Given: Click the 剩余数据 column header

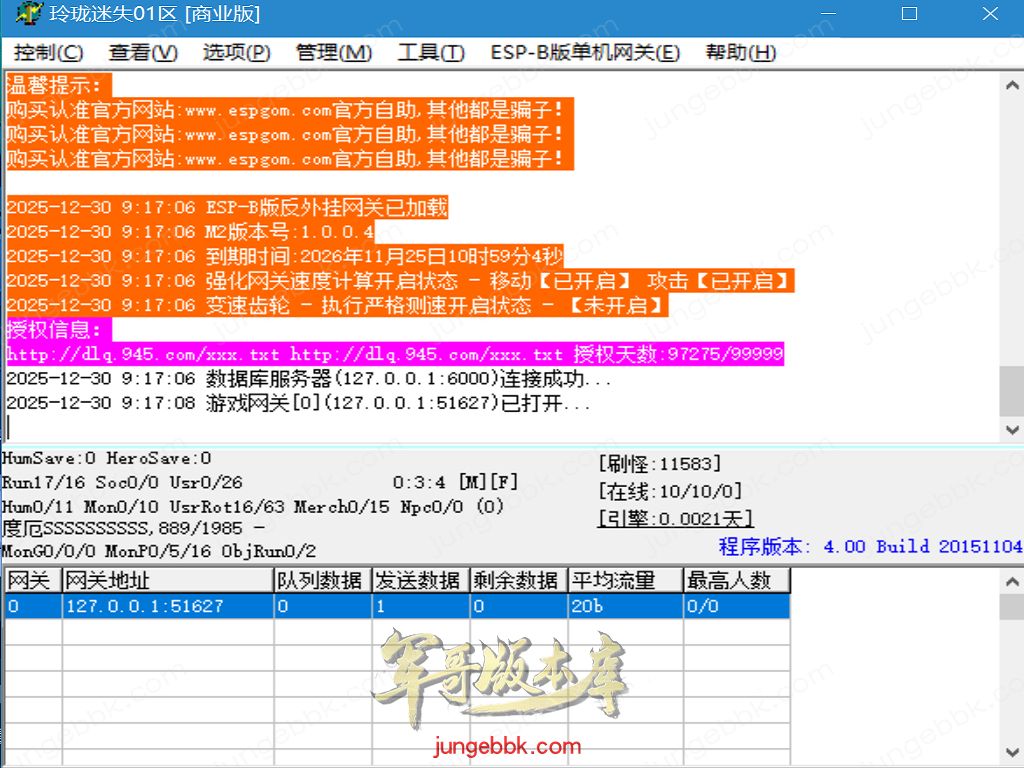Looking at the screenshot, I should tap(517, 580).
